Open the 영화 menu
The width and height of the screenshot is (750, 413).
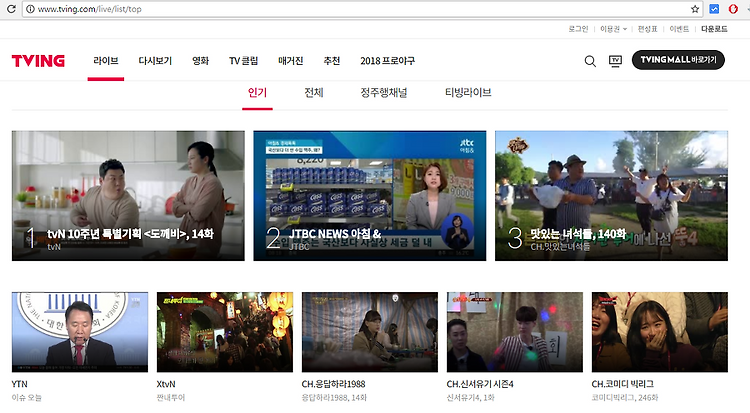[x=200, y=61]
